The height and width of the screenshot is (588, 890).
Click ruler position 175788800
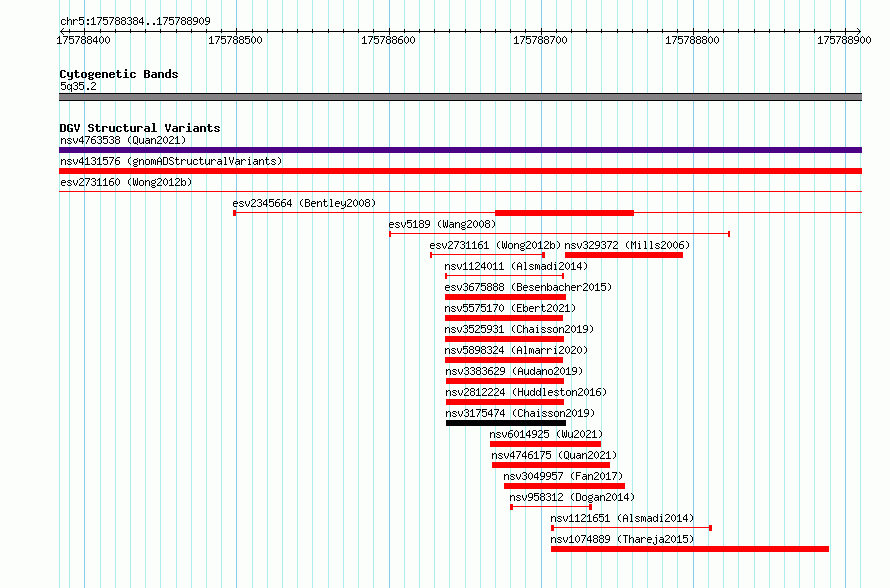pyautogui.click(x=692, y=40)
